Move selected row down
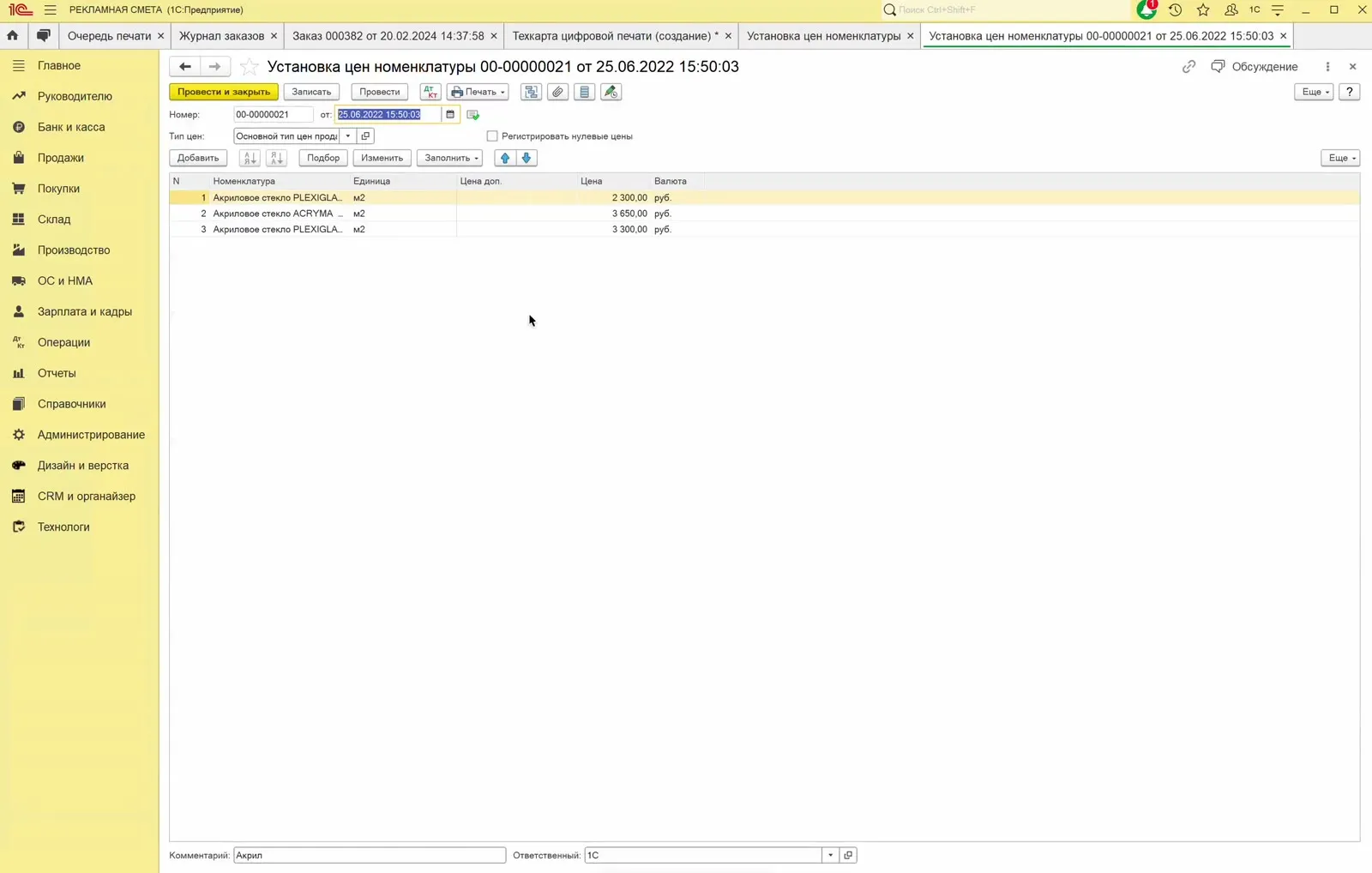The width and height of the screenshot is (1372, 873). click(527, 158)
